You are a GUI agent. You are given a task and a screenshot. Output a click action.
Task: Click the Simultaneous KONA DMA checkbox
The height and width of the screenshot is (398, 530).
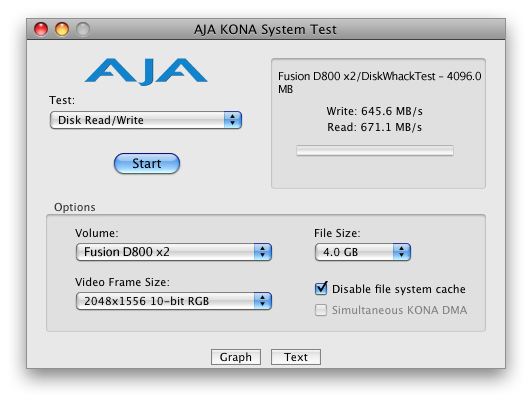click(321, 310)
